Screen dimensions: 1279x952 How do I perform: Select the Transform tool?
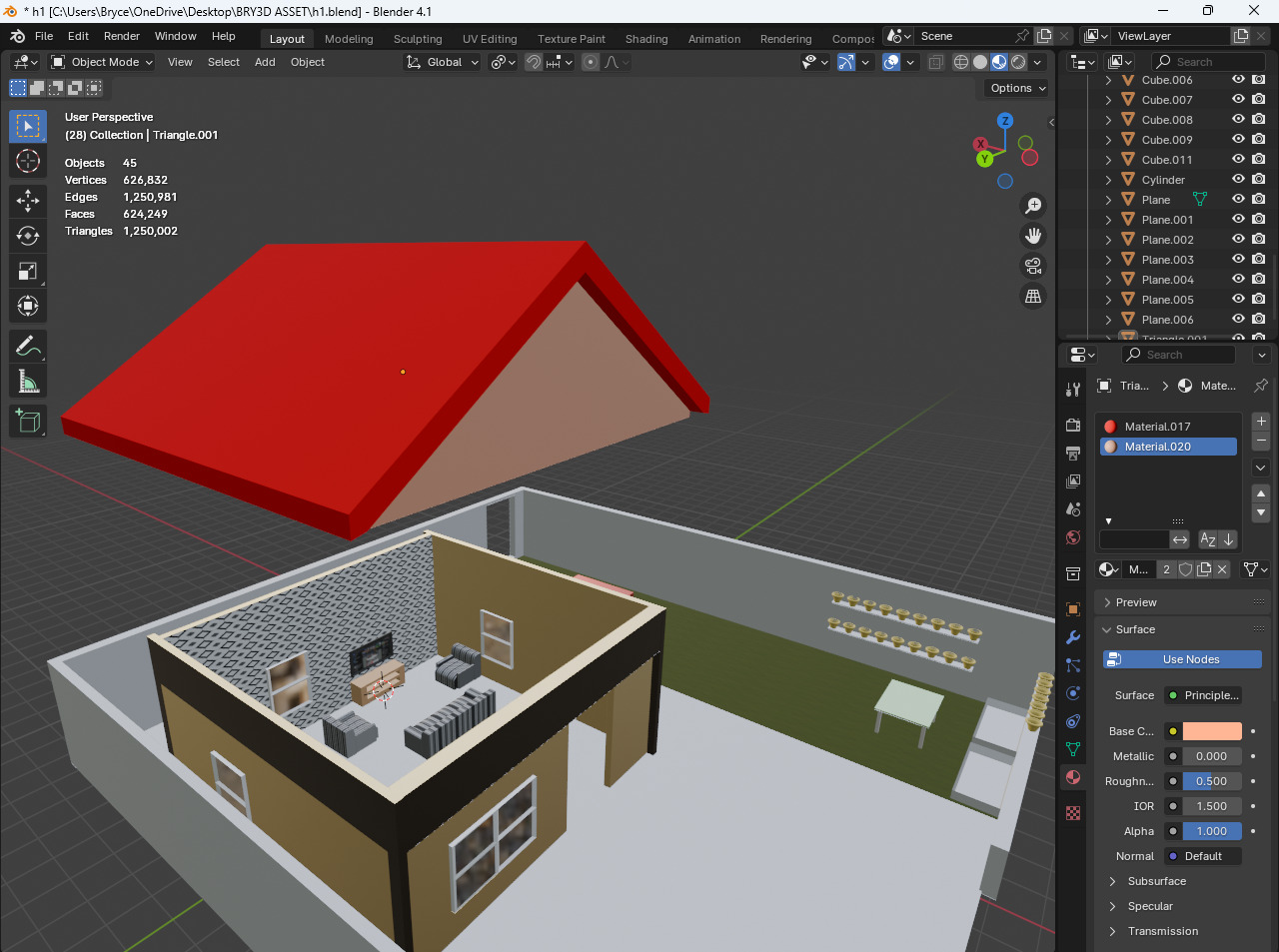click(x=28, y=306)
